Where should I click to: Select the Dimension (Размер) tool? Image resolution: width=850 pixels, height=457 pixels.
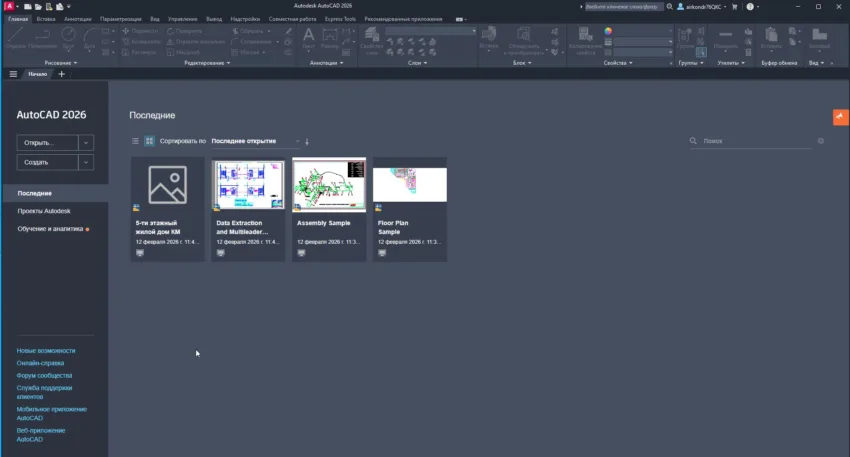click(x=330, y=38)
